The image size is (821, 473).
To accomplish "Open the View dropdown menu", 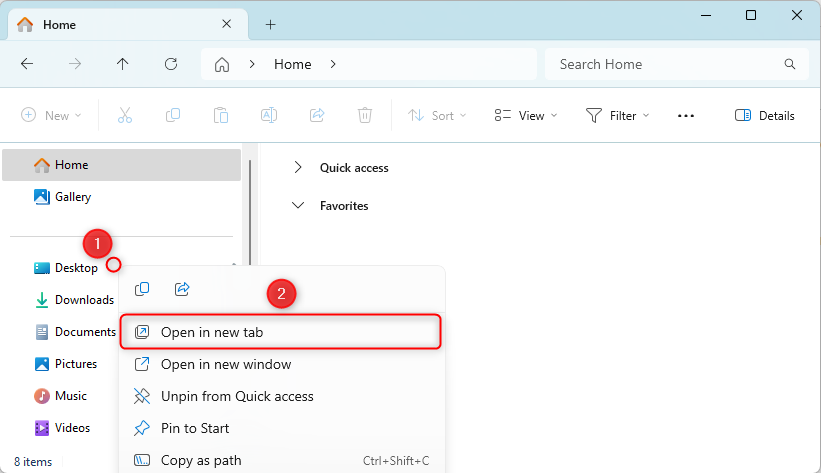I will (526, 115).
